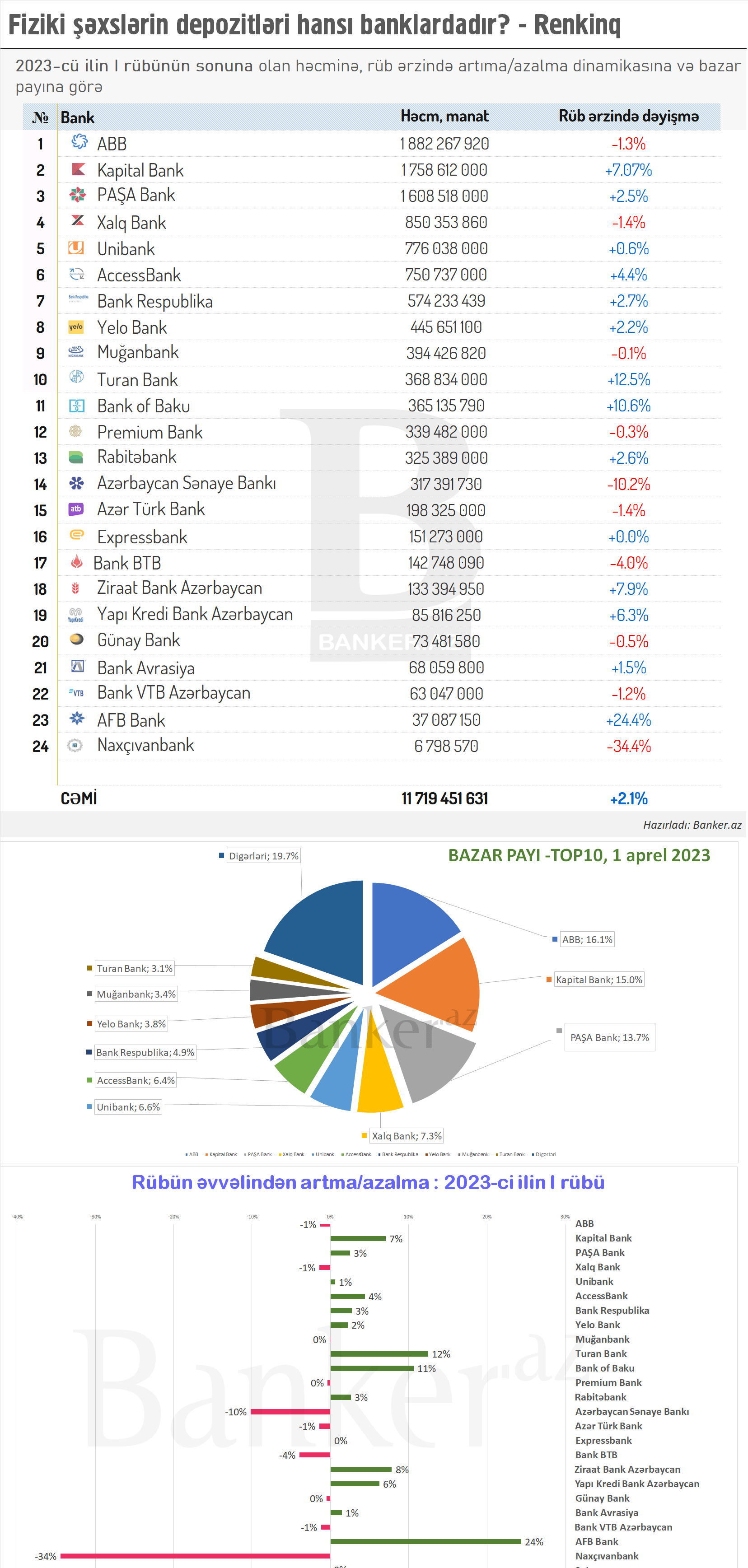This screenshot has height=1568, width=748.
Task: Click the Rüb ərzində dəyişmə column header
Action: click(628, 116)
